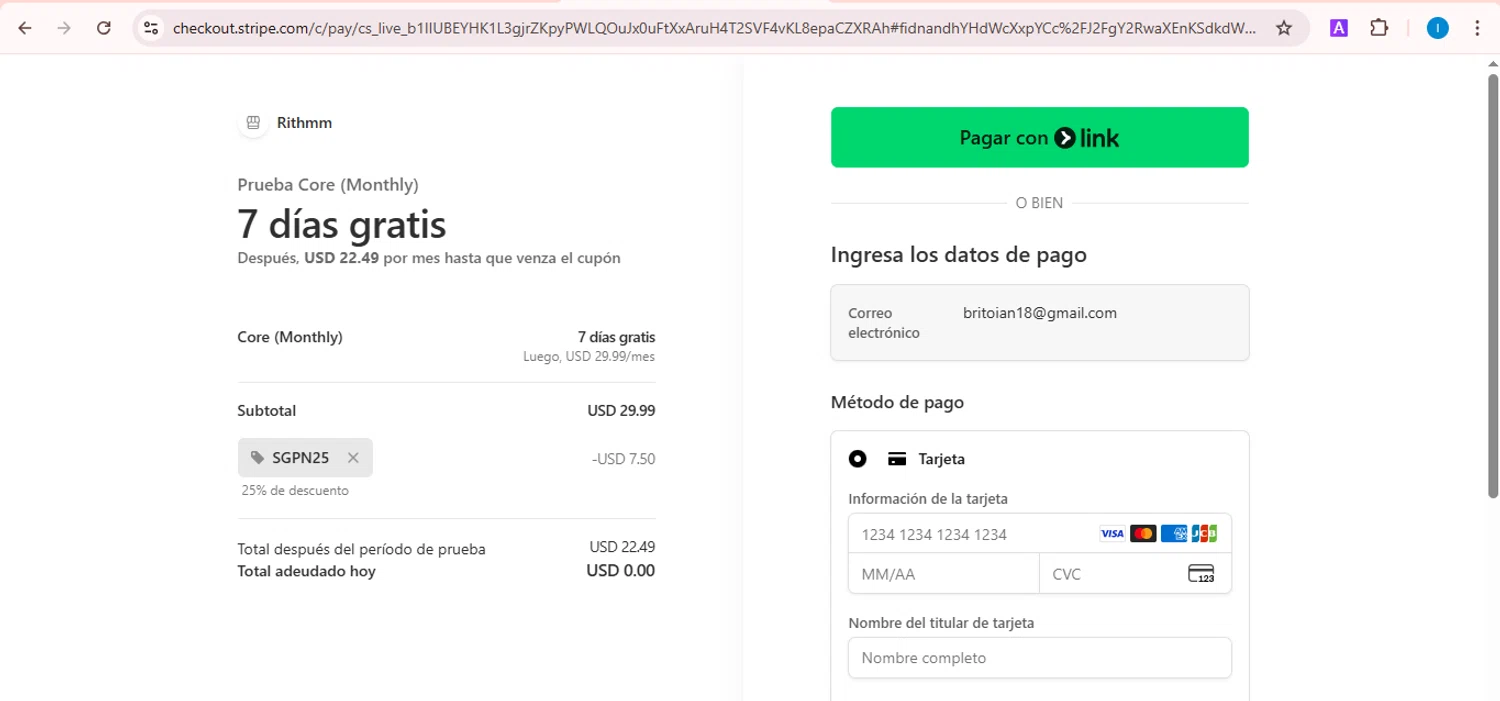Go back to the previous page

[25, 28]
